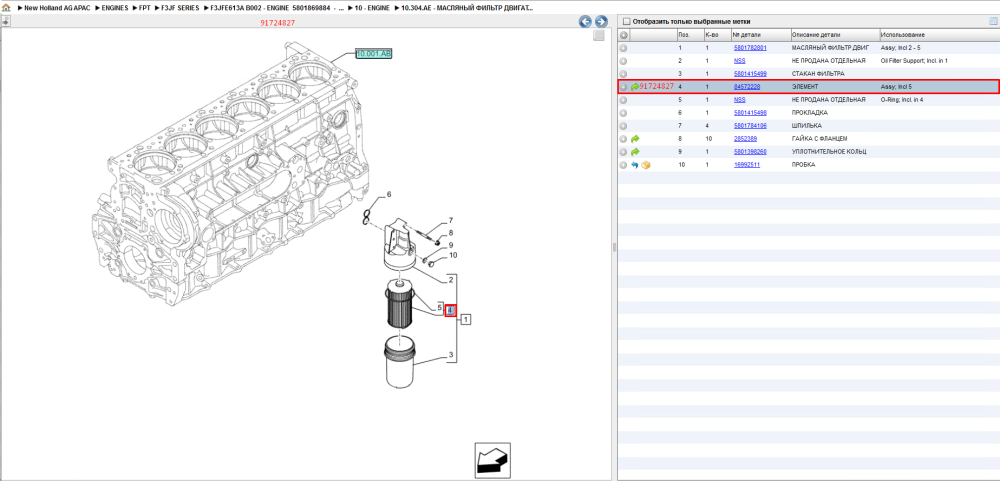Select the ШПИЛЬКА description cell
Screen dimensions: 1000x481
[x=806, y=126]
